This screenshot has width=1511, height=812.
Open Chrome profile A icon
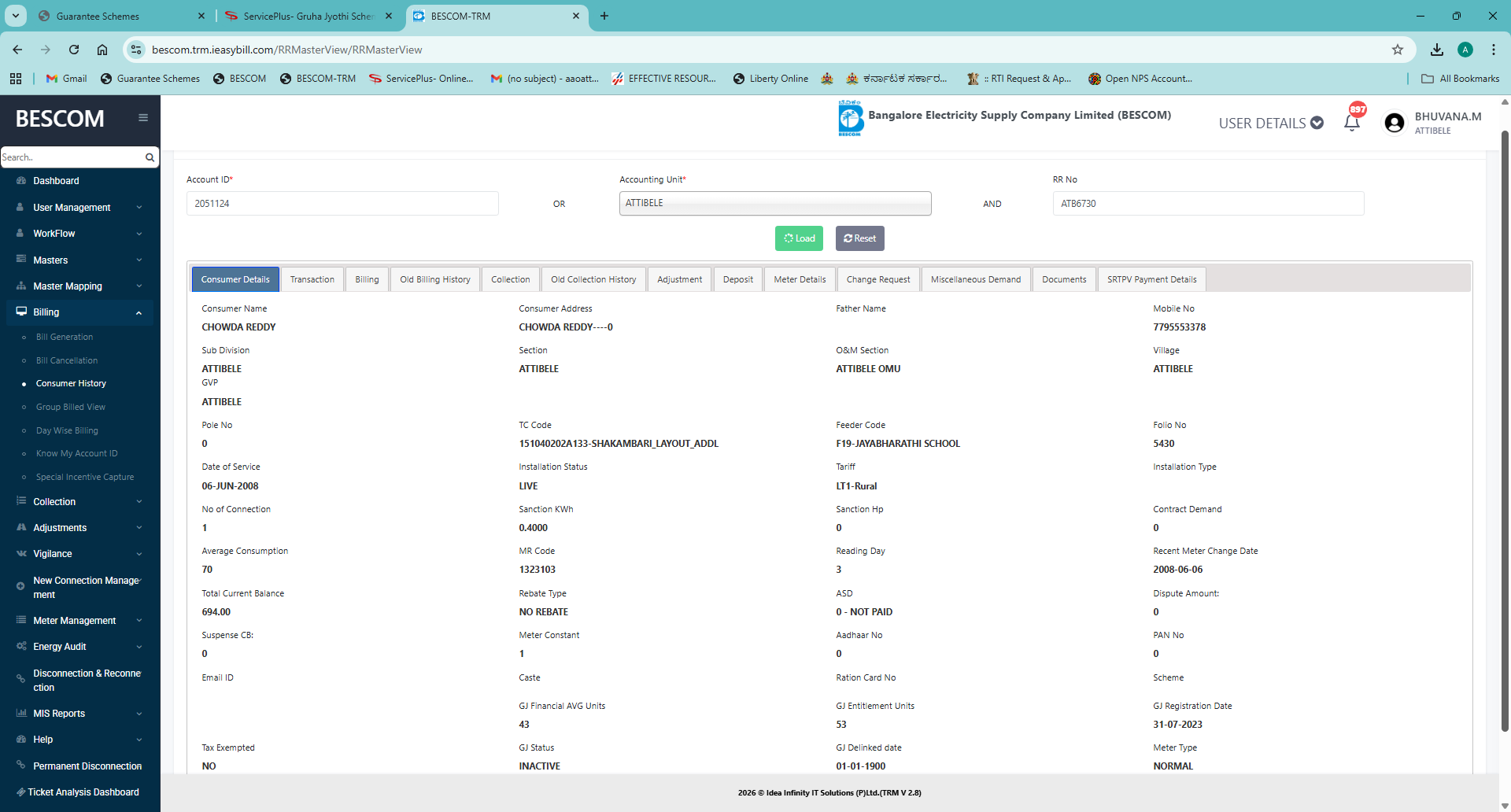point(1465,50)
